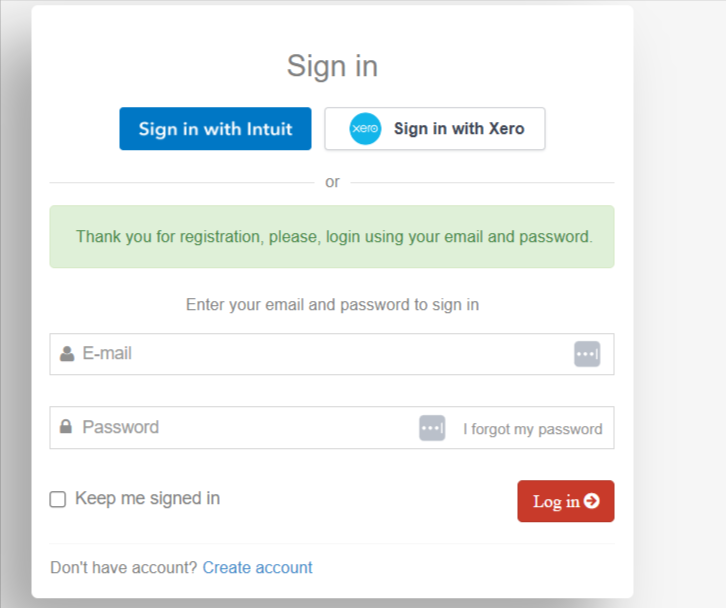
Task: Open the password manager icon in Password field
Action: pos(432,428)
